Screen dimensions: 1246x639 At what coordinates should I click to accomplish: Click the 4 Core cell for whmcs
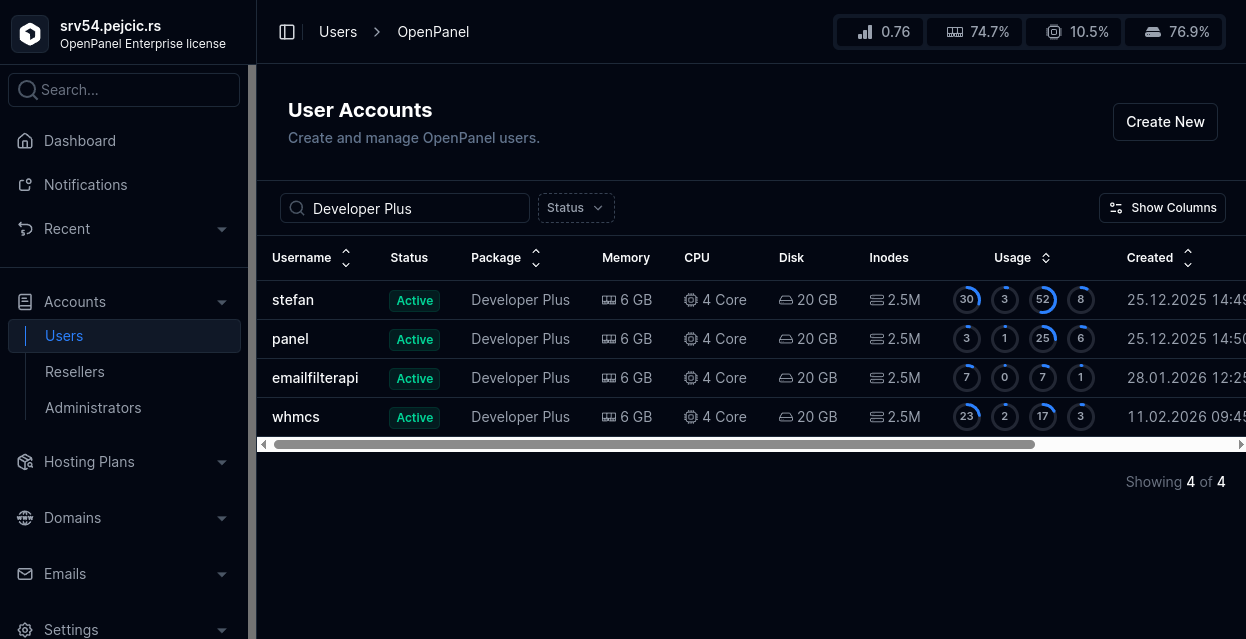pyautogui.click(x=716, y=417)
